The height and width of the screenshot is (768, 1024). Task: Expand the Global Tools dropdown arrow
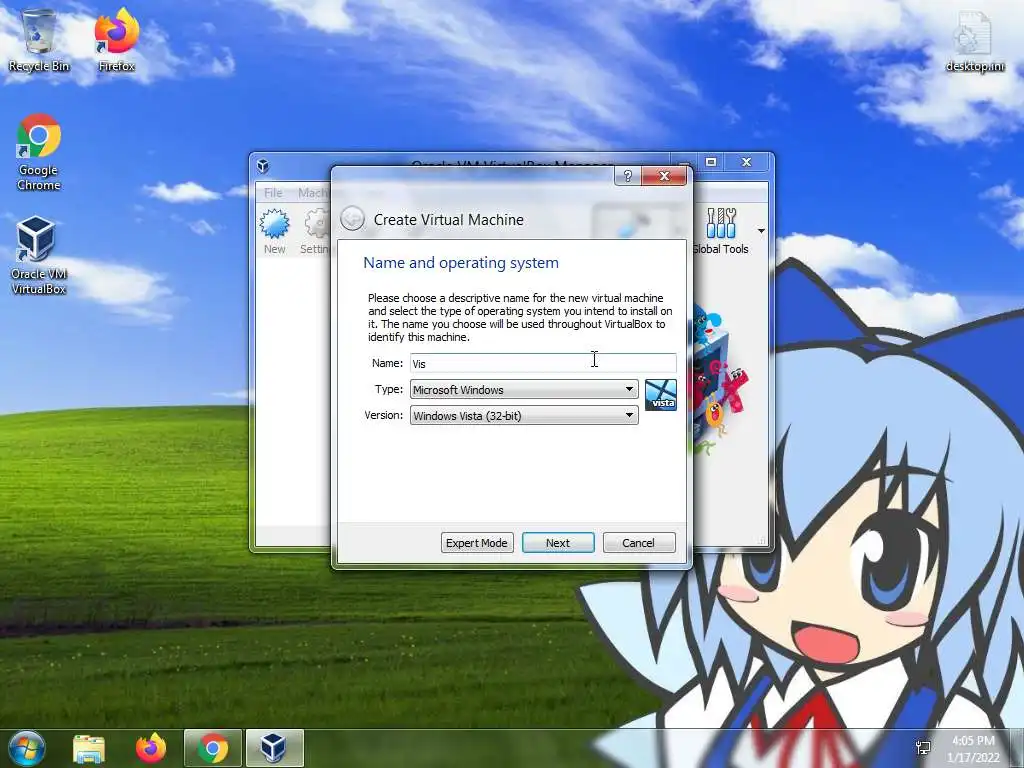click(761, 231)
